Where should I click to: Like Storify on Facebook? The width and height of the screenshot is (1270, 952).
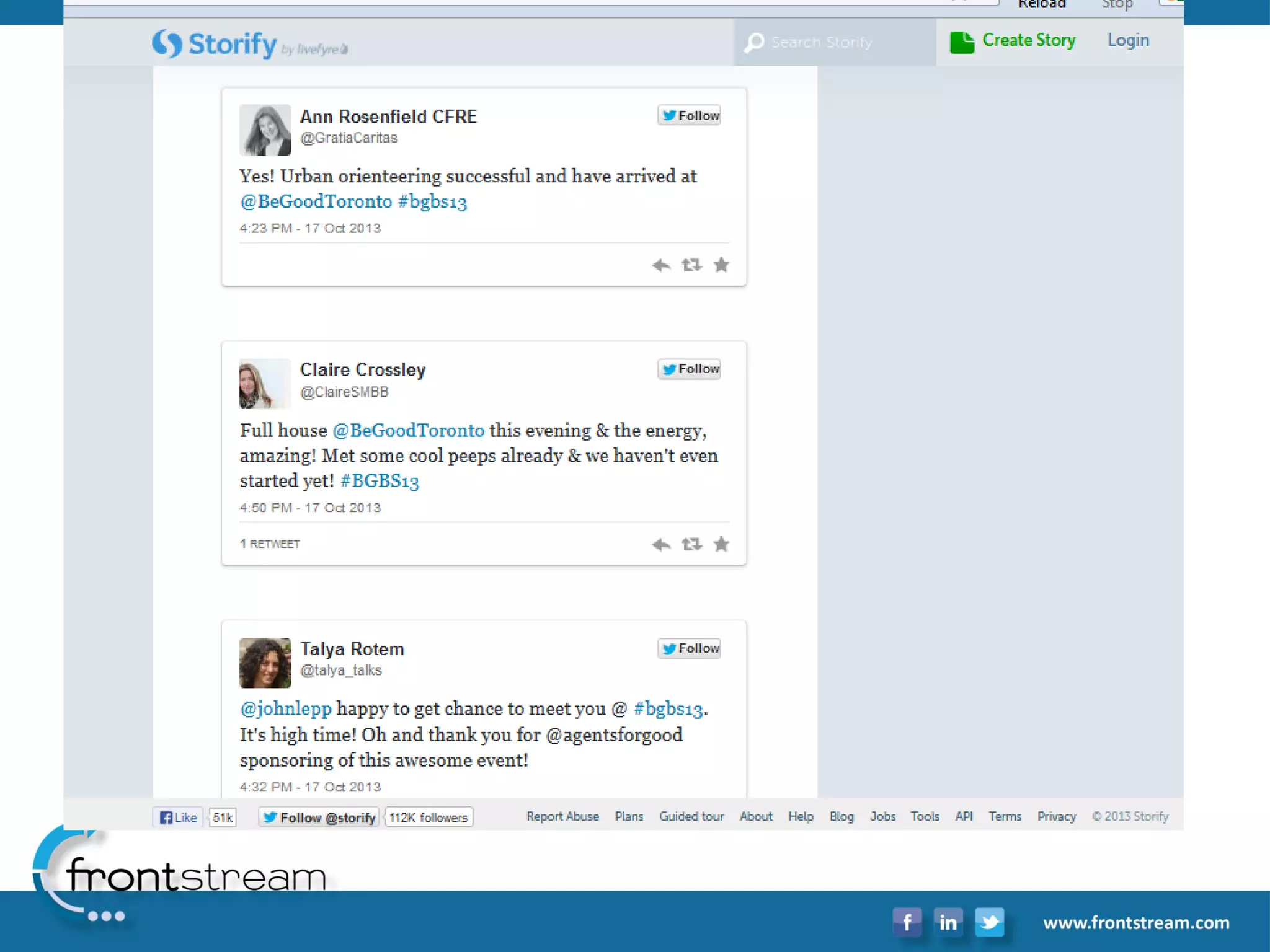[179, 818]
